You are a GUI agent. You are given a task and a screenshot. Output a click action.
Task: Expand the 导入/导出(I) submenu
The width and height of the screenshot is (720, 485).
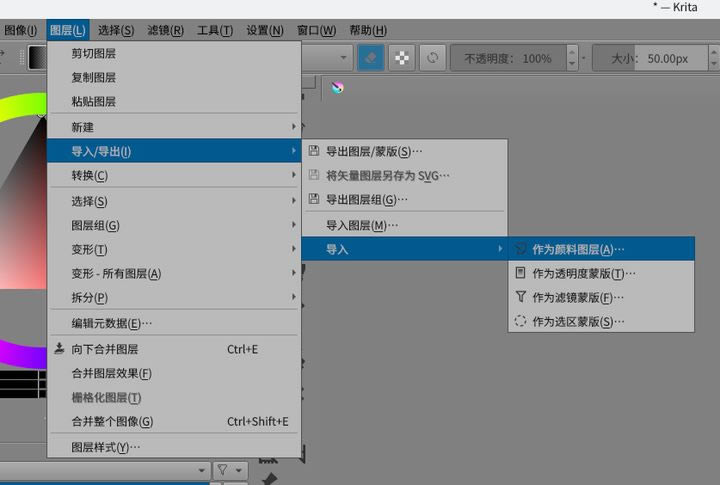174,151
